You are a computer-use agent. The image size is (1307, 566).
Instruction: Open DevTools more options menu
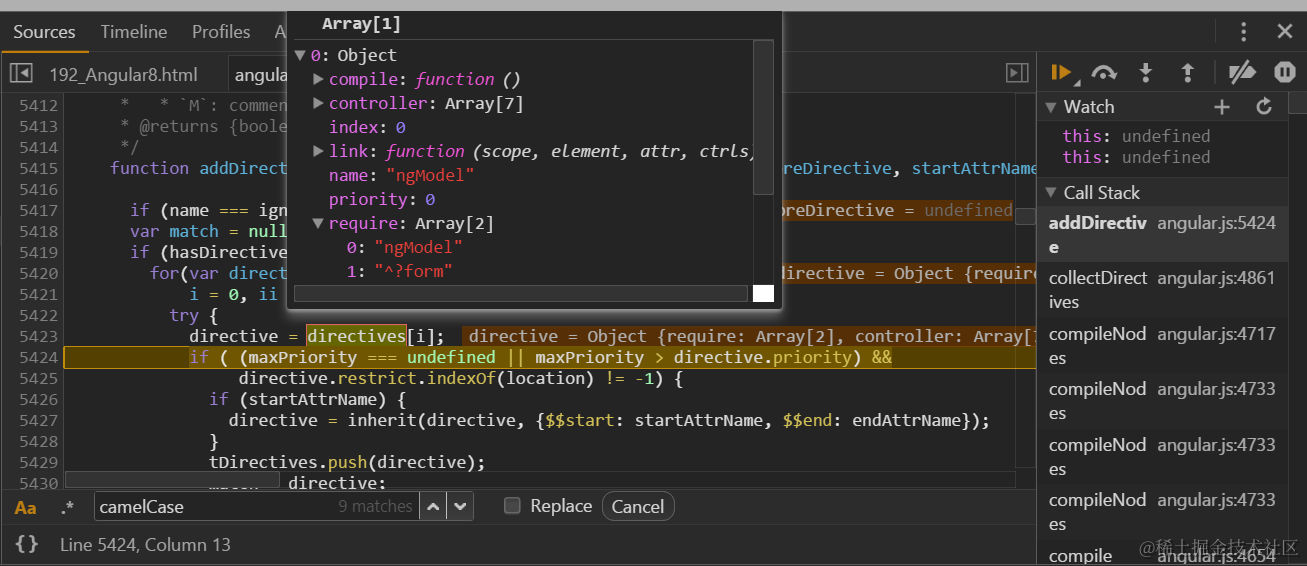tap(1243, 32)
